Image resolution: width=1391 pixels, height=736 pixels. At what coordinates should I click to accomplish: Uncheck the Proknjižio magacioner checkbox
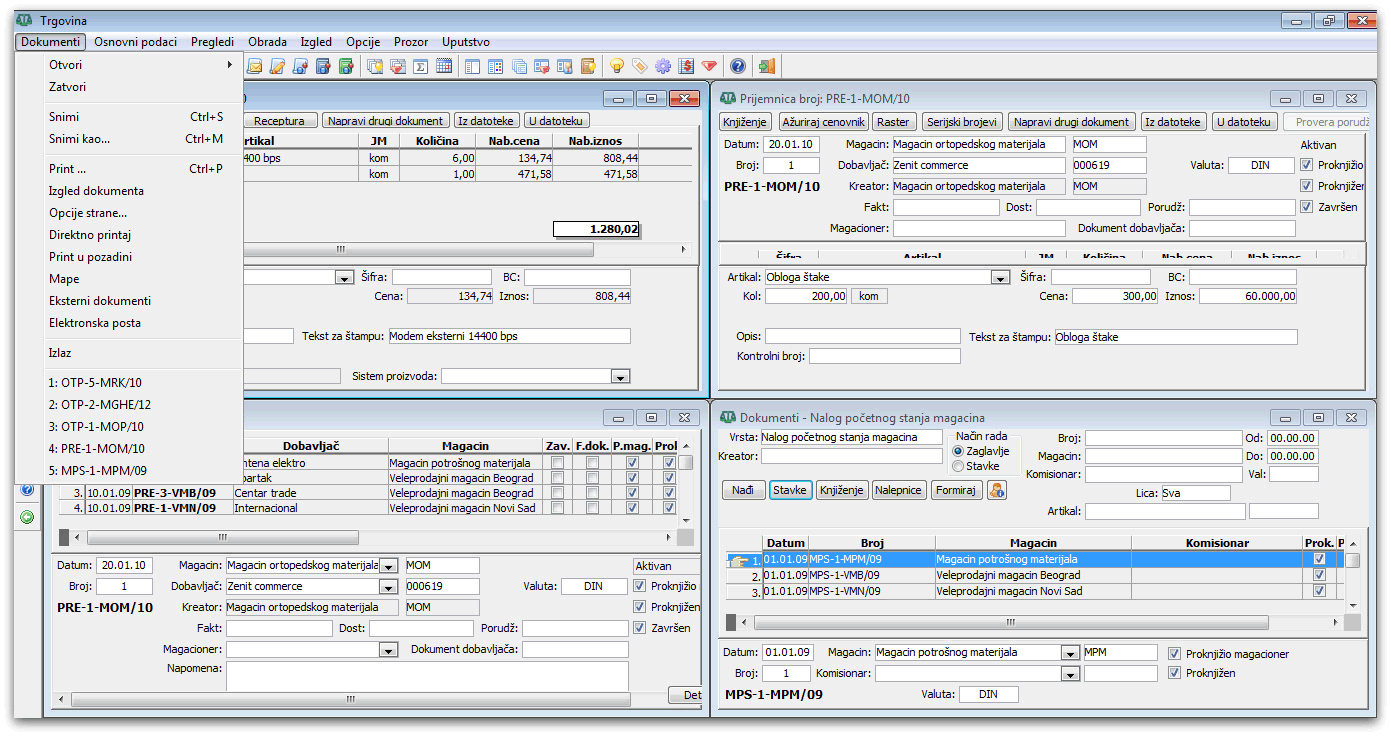1175,654
